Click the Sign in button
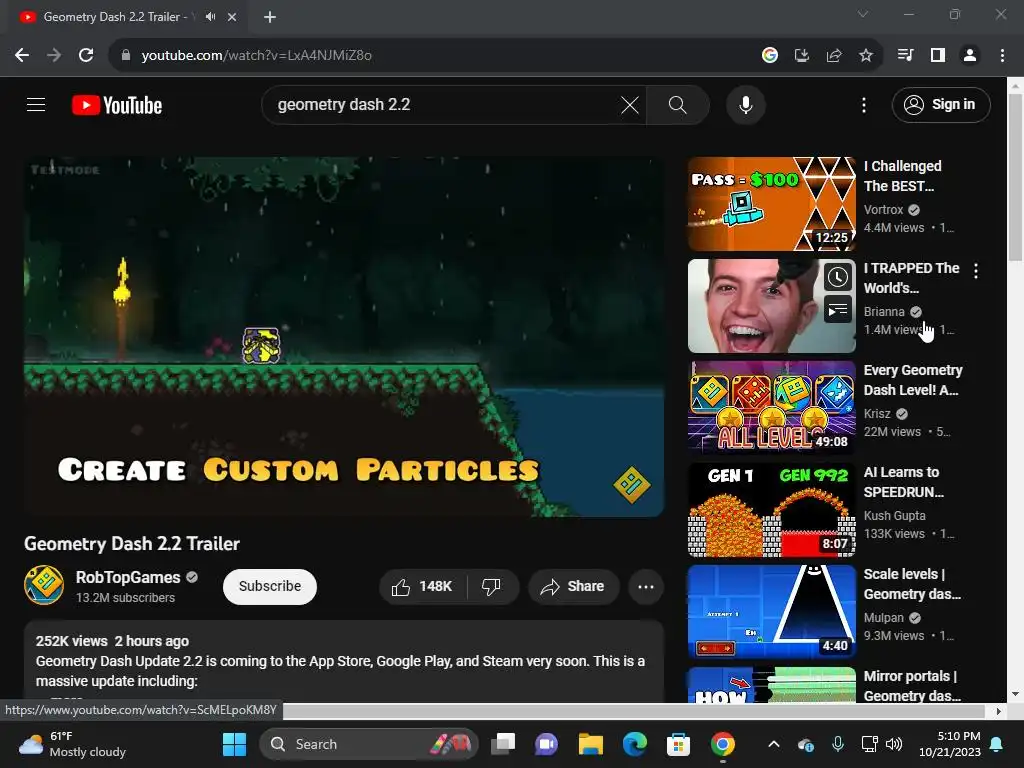Image resolution: width=1024 pixels, height=768 pixels. 941,104
